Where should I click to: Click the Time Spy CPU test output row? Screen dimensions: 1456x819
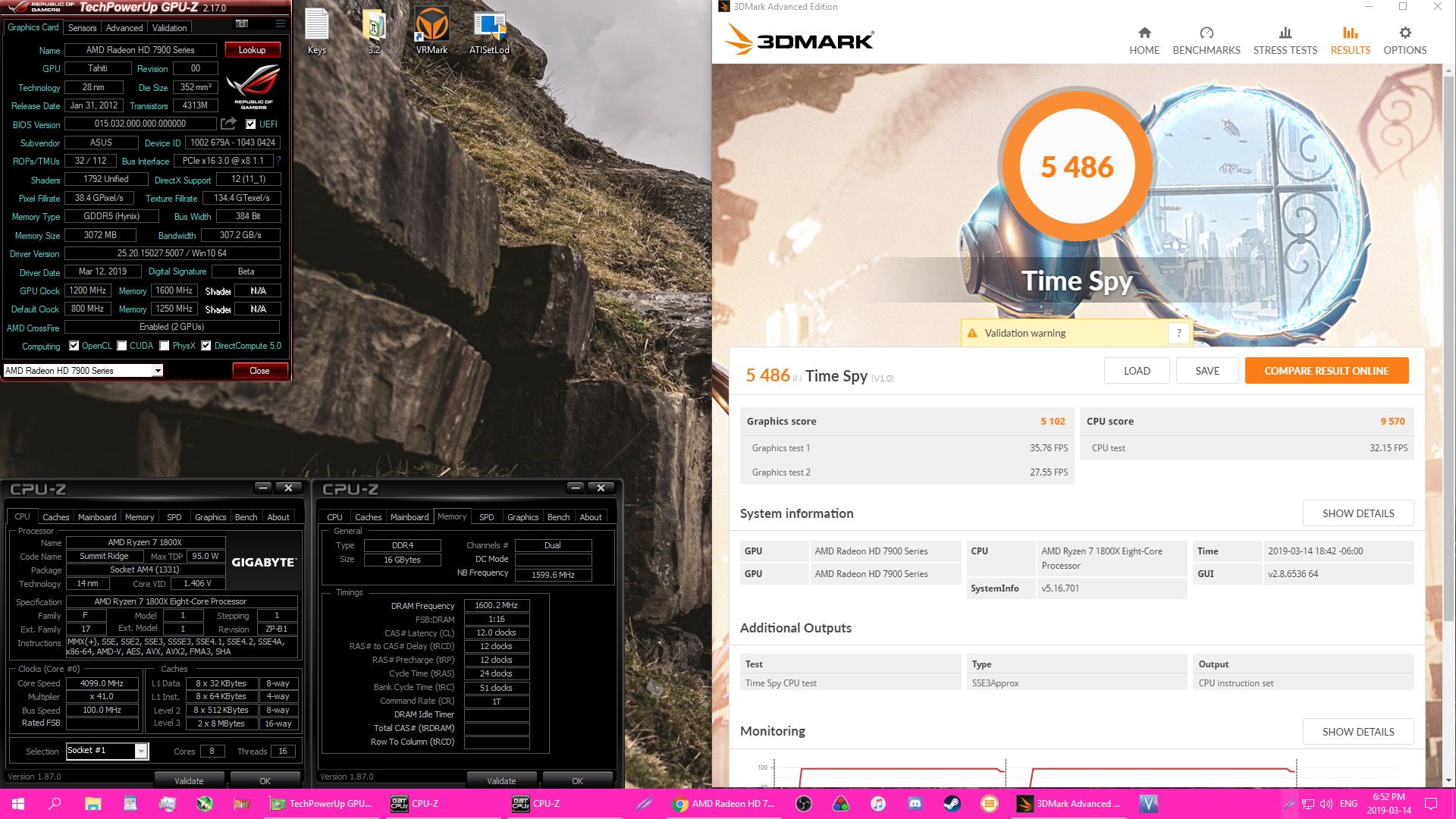1077,683
